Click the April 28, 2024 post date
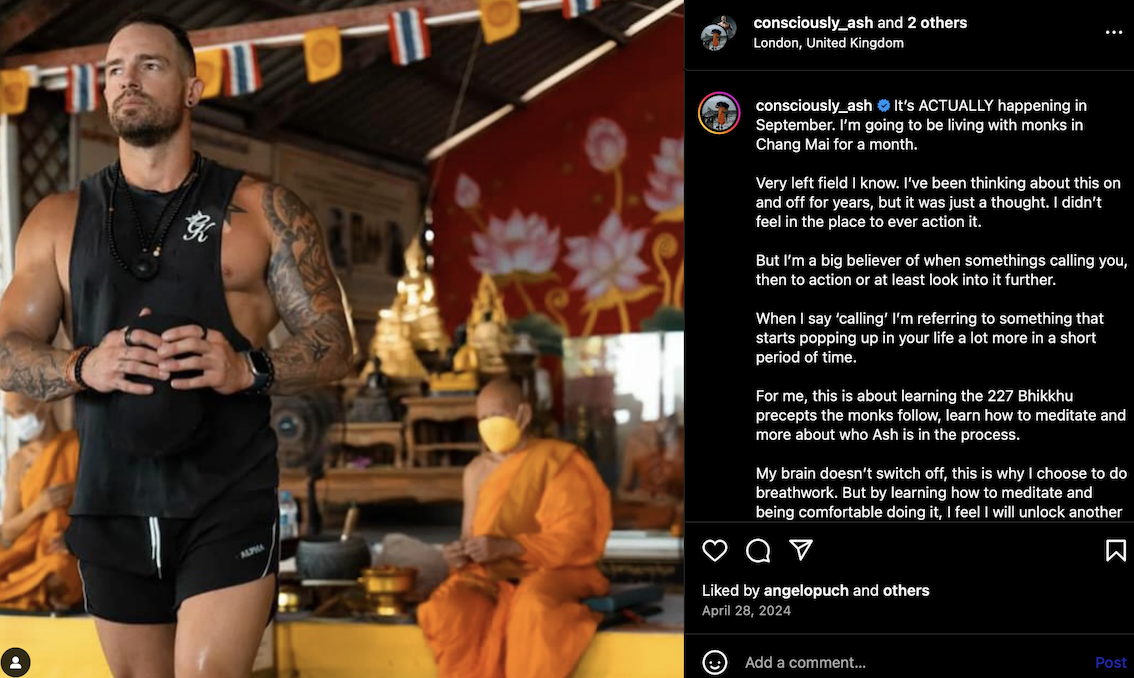 point(746,611)
